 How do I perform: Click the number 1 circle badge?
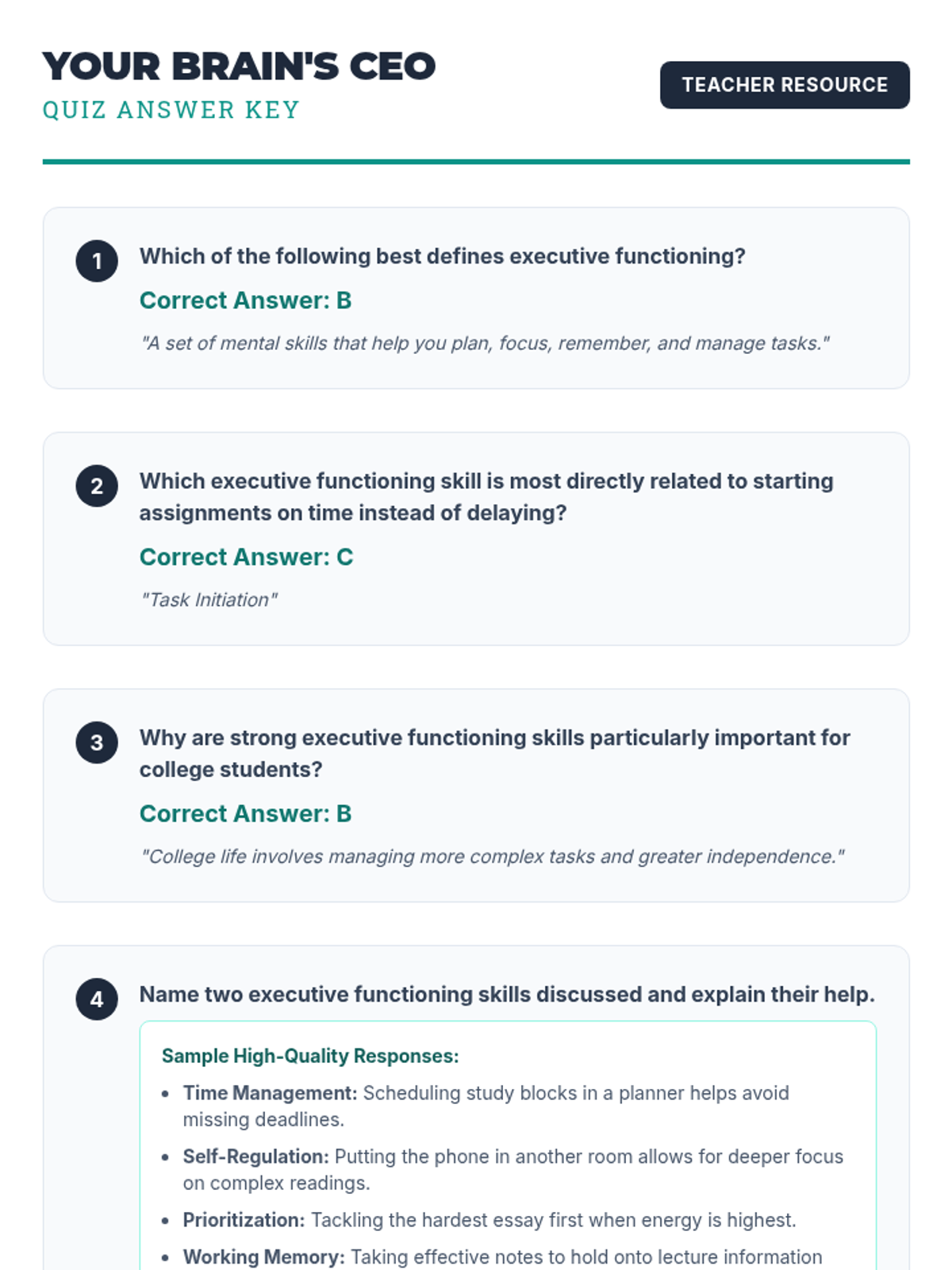point(97,261)
